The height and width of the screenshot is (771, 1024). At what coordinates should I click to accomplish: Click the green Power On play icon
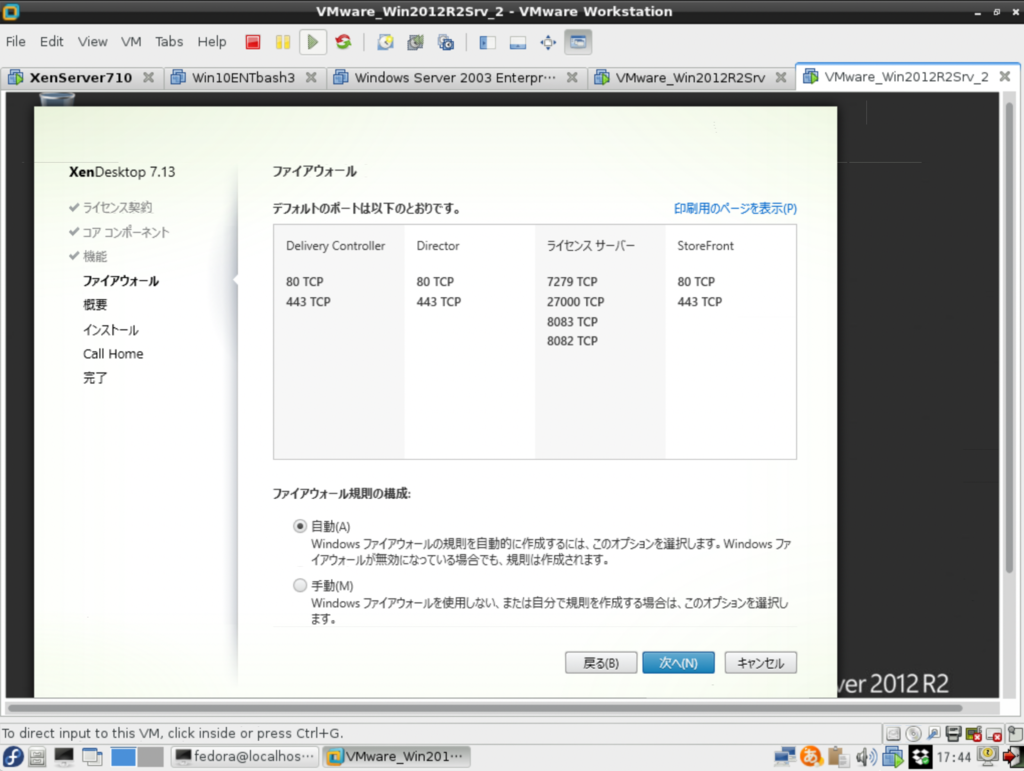click(x=313, y=42)
